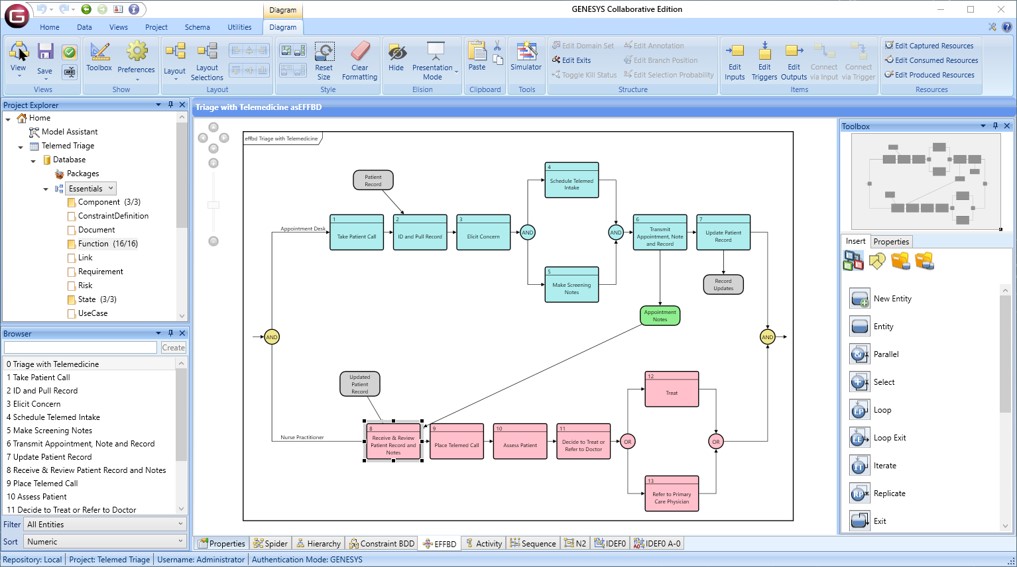The height and width of the screenshot is (567, 1017).
Task: Click Edit Captured Resources button
Action: tap(929, 46)
